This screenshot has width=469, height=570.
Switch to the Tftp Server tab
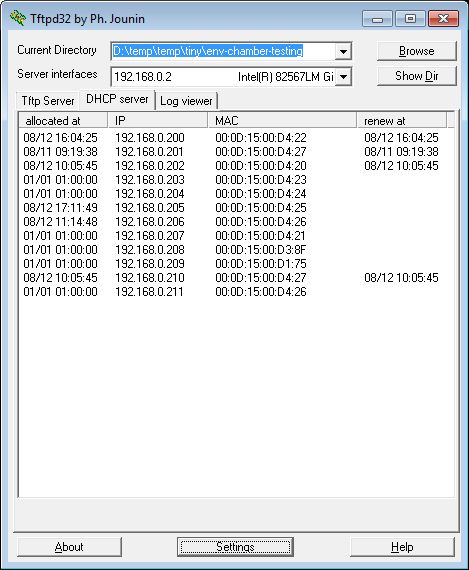tap(48, 101)
